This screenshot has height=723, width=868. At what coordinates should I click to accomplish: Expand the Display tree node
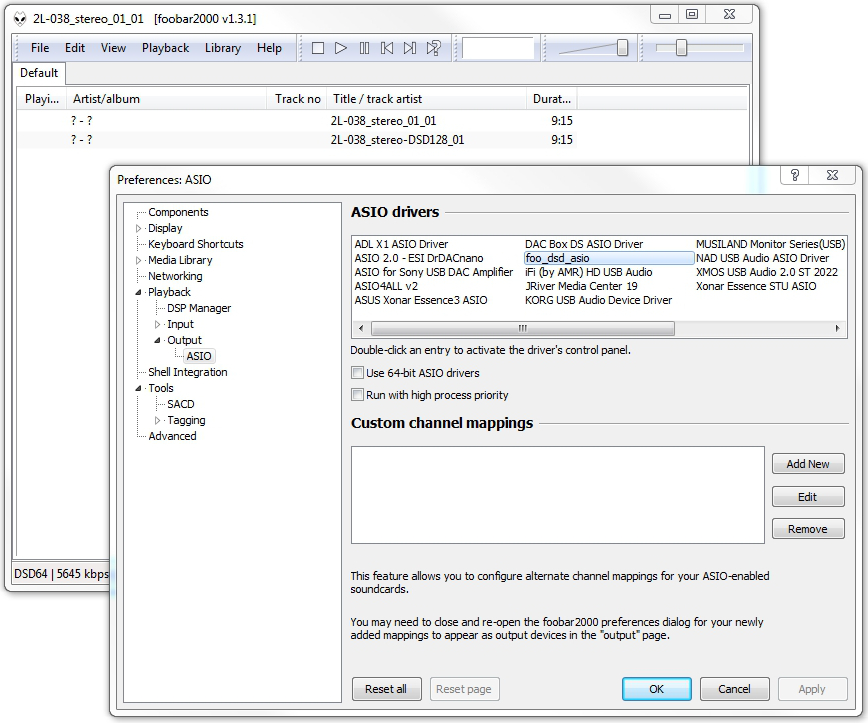point(138,228)
